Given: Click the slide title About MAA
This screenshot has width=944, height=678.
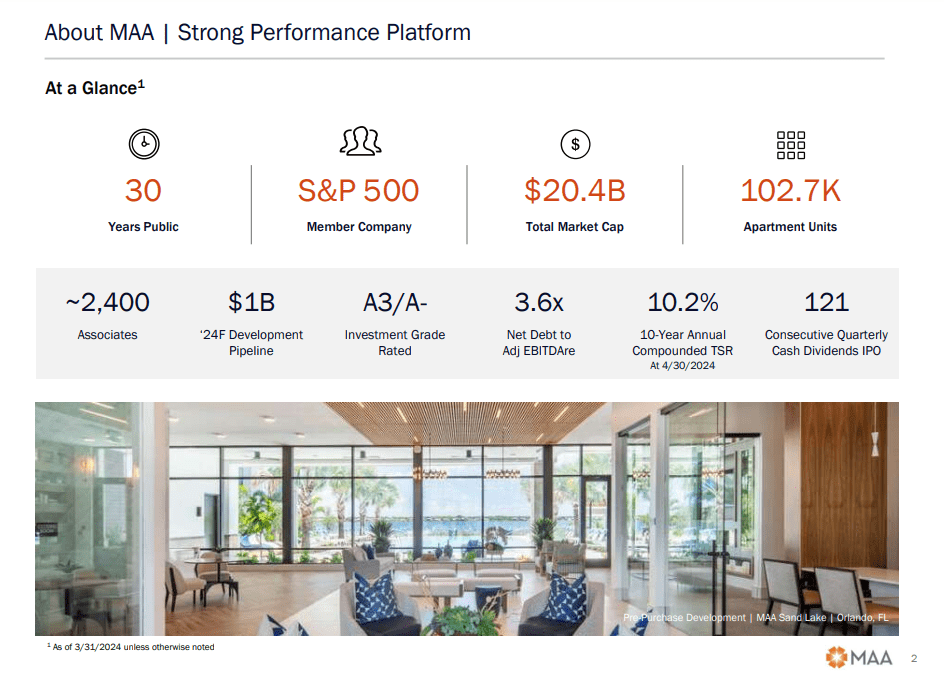Looking at the screenshot, I should pos(258,32).
